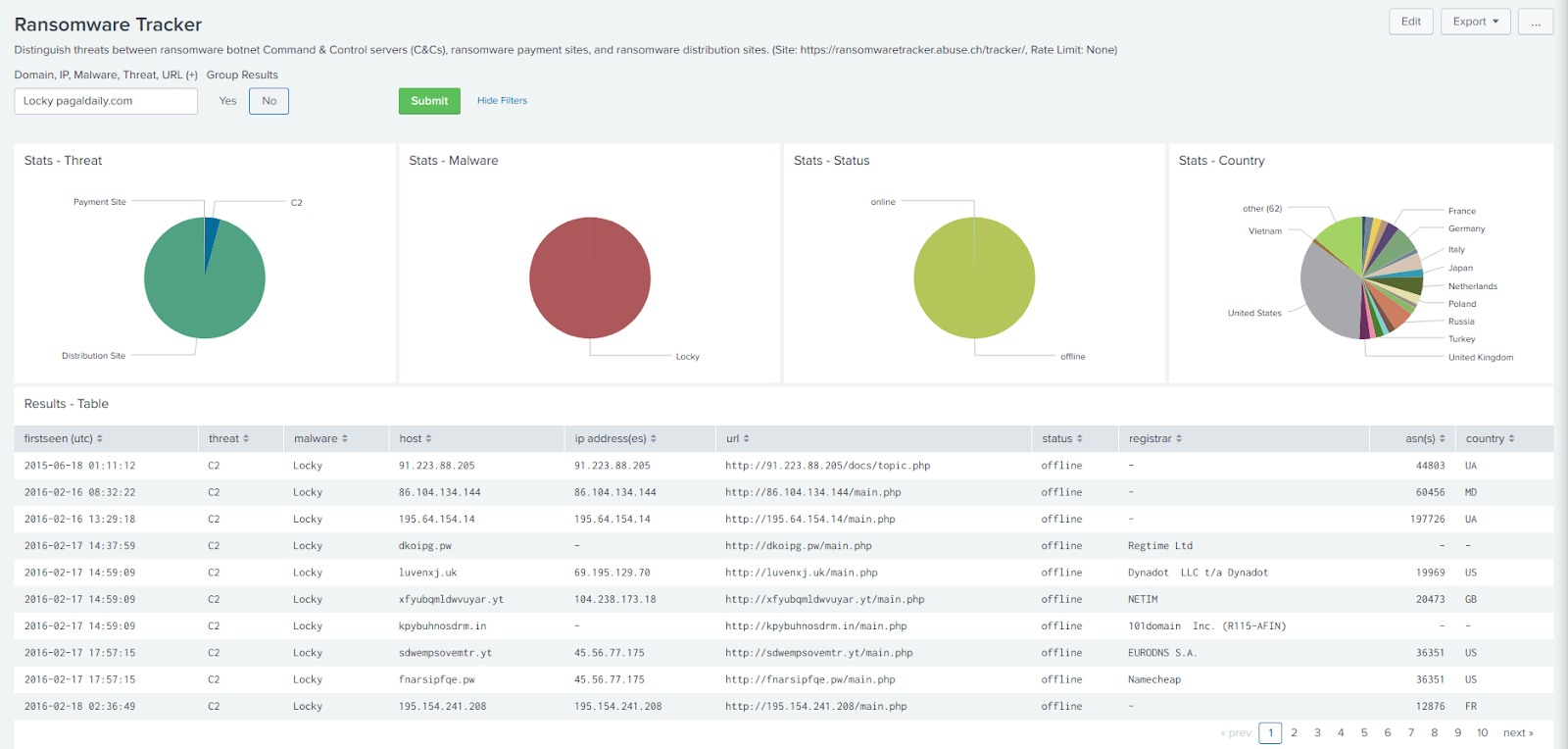
Task: Select Yes for Group Results
Action: tap(227, 101)
